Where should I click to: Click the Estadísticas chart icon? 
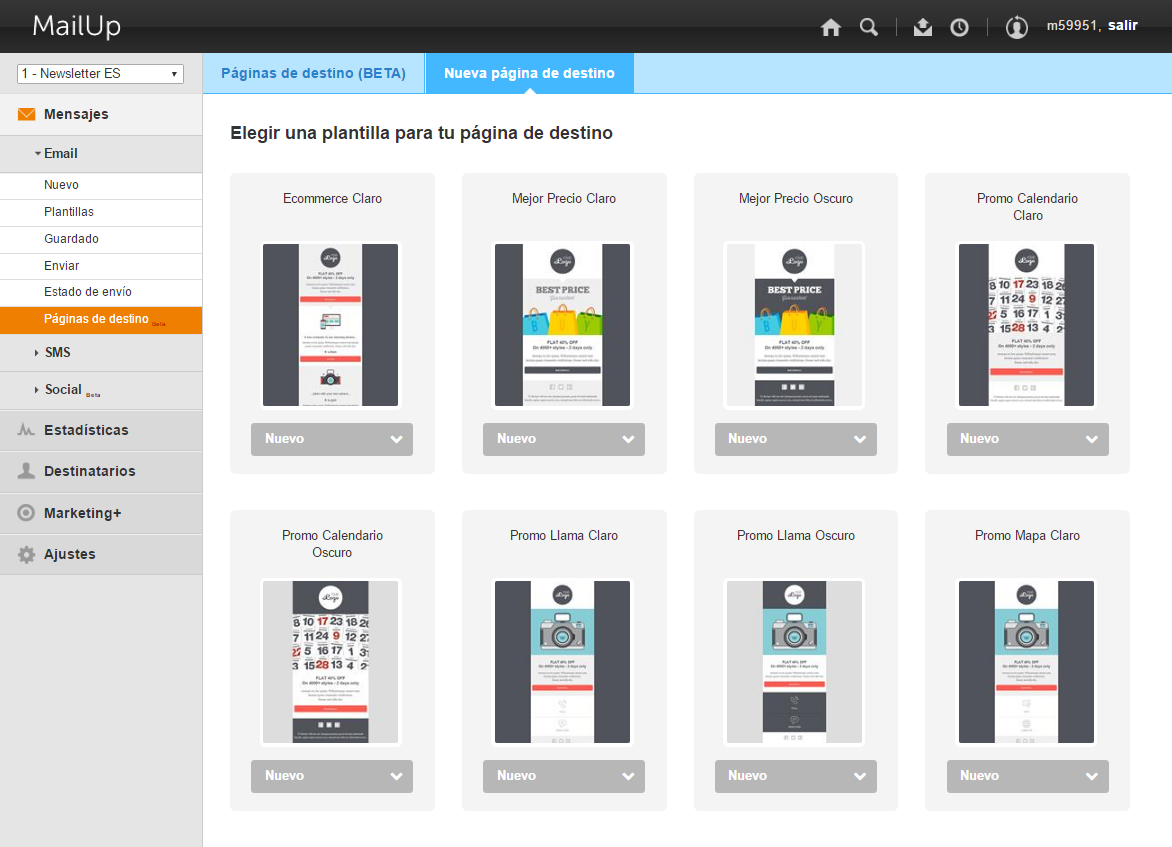point(27,430)
